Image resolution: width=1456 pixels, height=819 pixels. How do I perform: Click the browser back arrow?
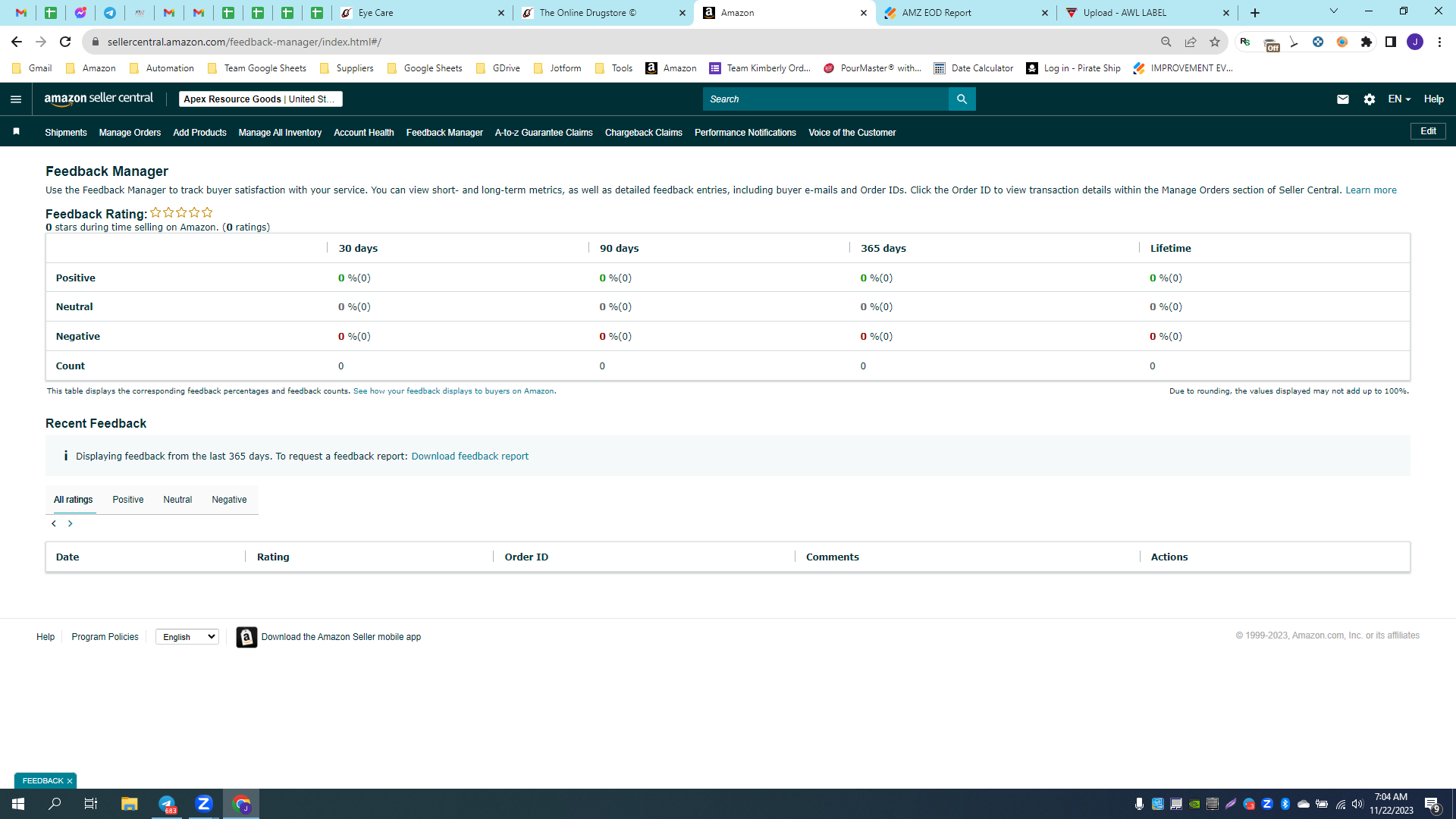pos(17,42)
